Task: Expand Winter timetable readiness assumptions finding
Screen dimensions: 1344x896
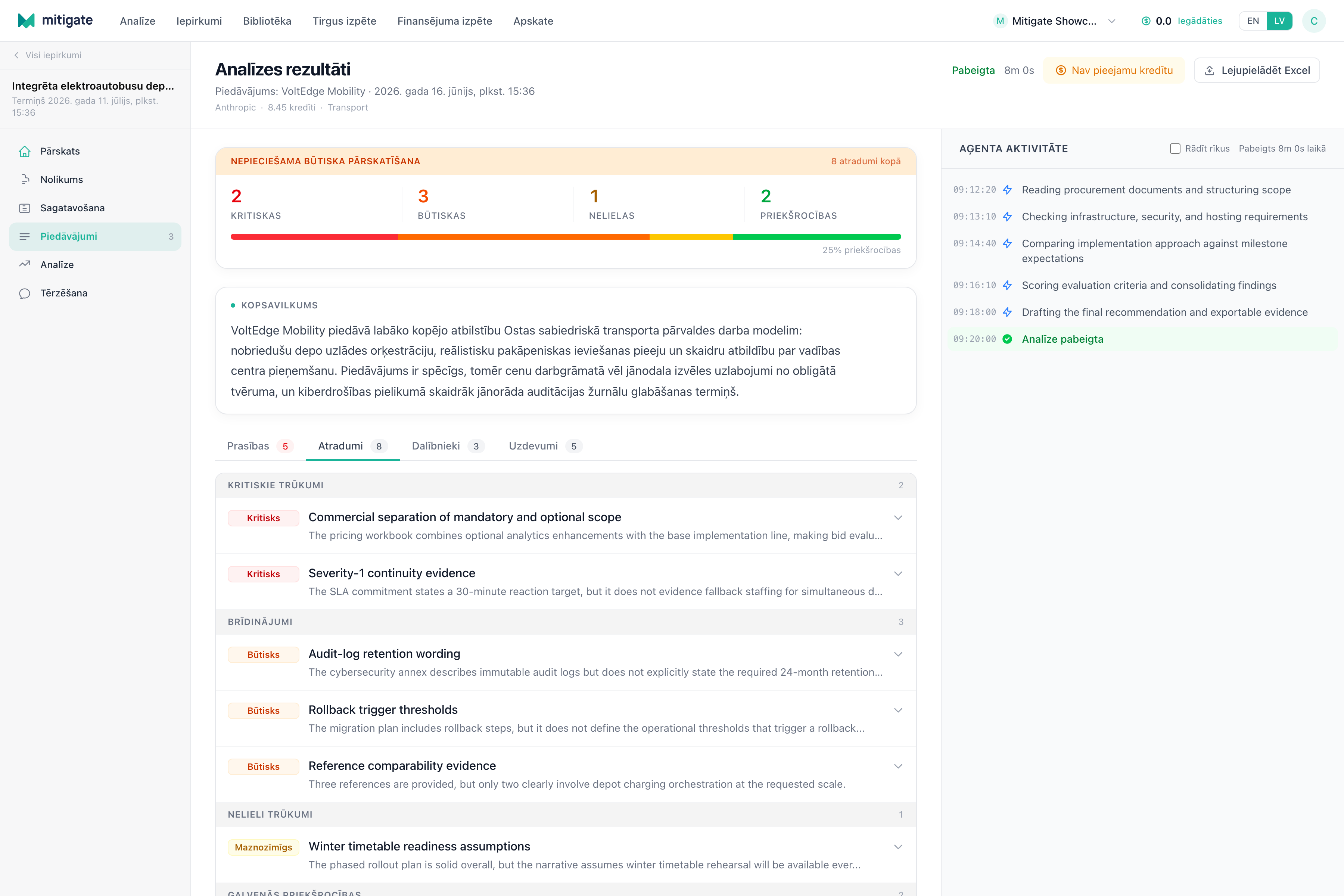Action: pyautogui.click(x=898, y=847)
